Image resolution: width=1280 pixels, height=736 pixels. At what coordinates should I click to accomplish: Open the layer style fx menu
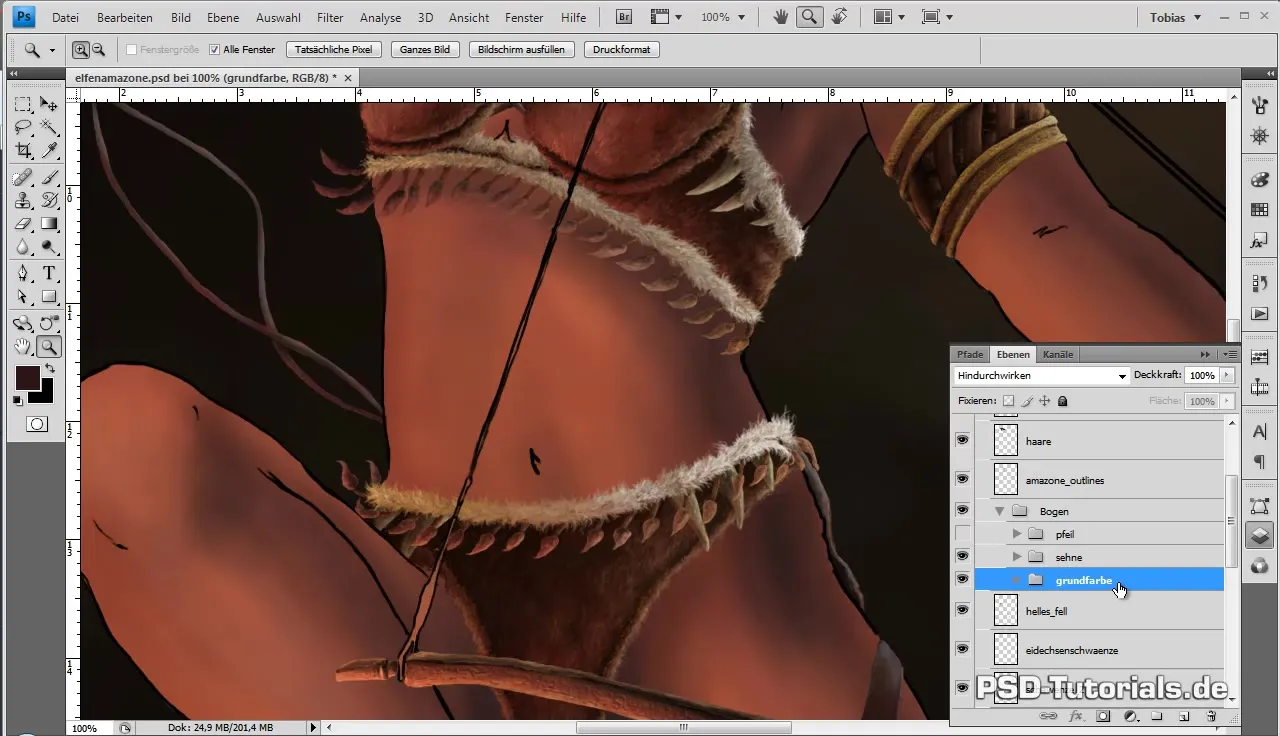pos(1076,716)
